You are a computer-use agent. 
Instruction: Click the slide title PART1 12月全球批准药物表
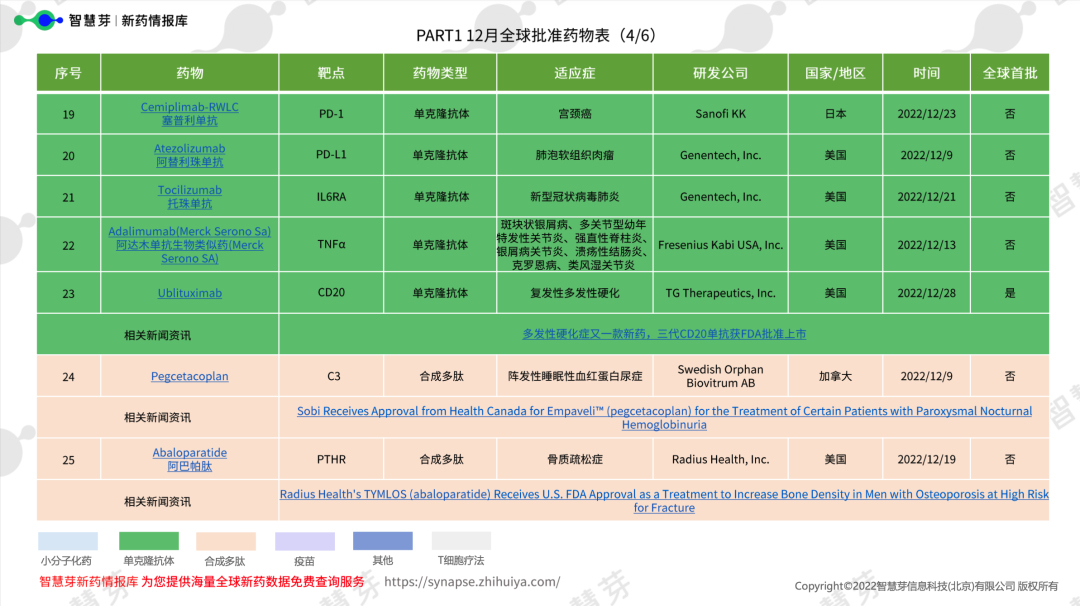point(535,35)
